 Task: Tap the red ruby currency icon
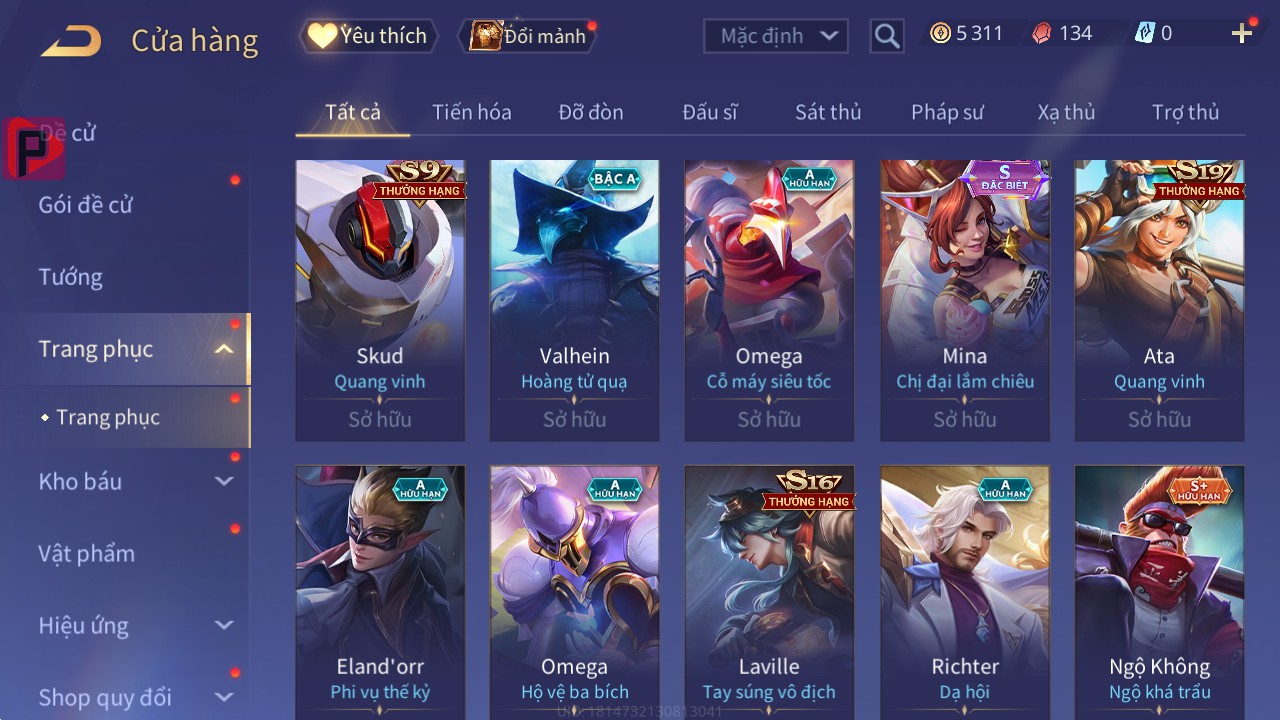pyautogui.click(x=1042, y=34)
